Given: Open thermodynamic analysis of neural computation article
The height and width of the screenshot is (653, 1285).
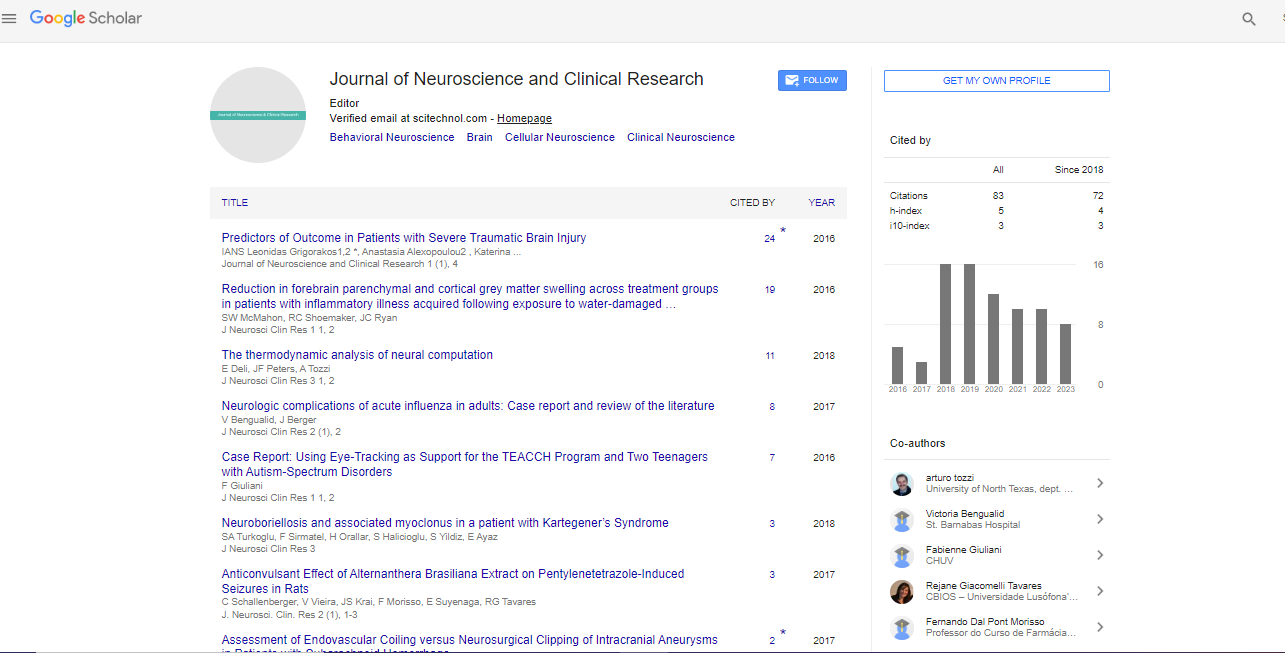Looking at the screenshot, I should point(357,355).
